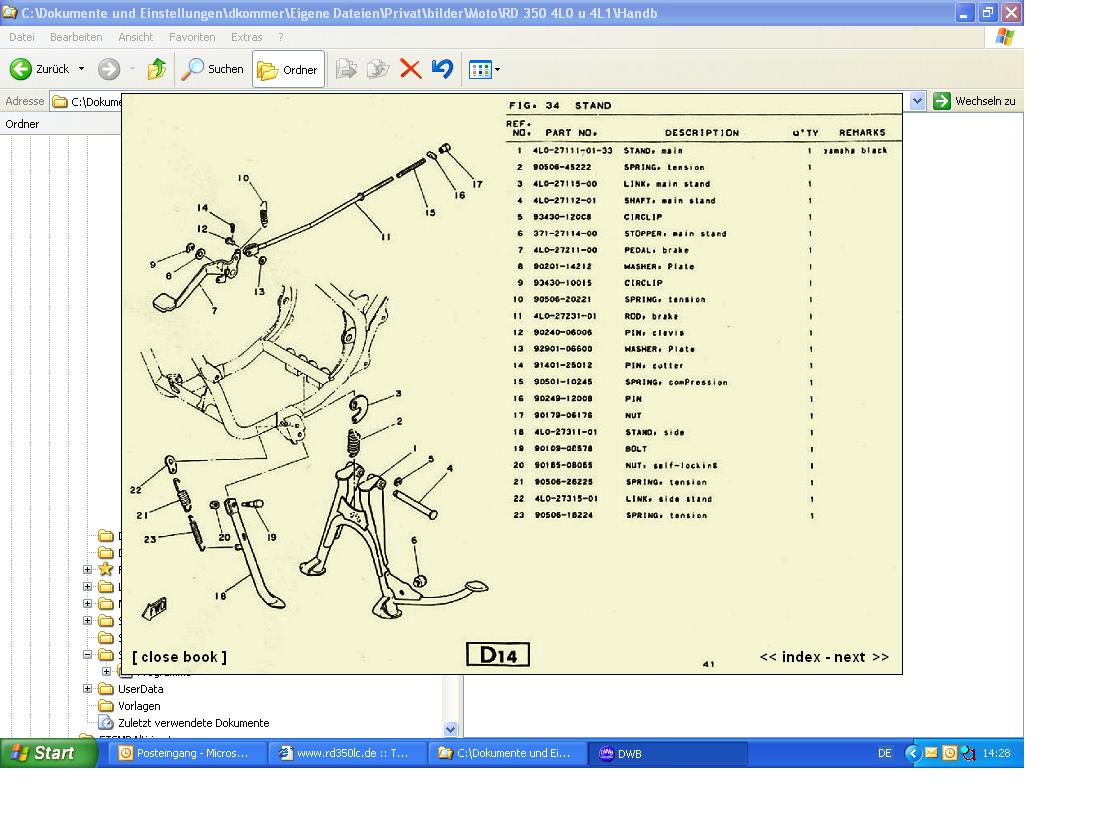This screenshot has height=840, width=1120.
Task: Click the 'FIG. 34 STAND' heading
Action: (x=560, y=106)
